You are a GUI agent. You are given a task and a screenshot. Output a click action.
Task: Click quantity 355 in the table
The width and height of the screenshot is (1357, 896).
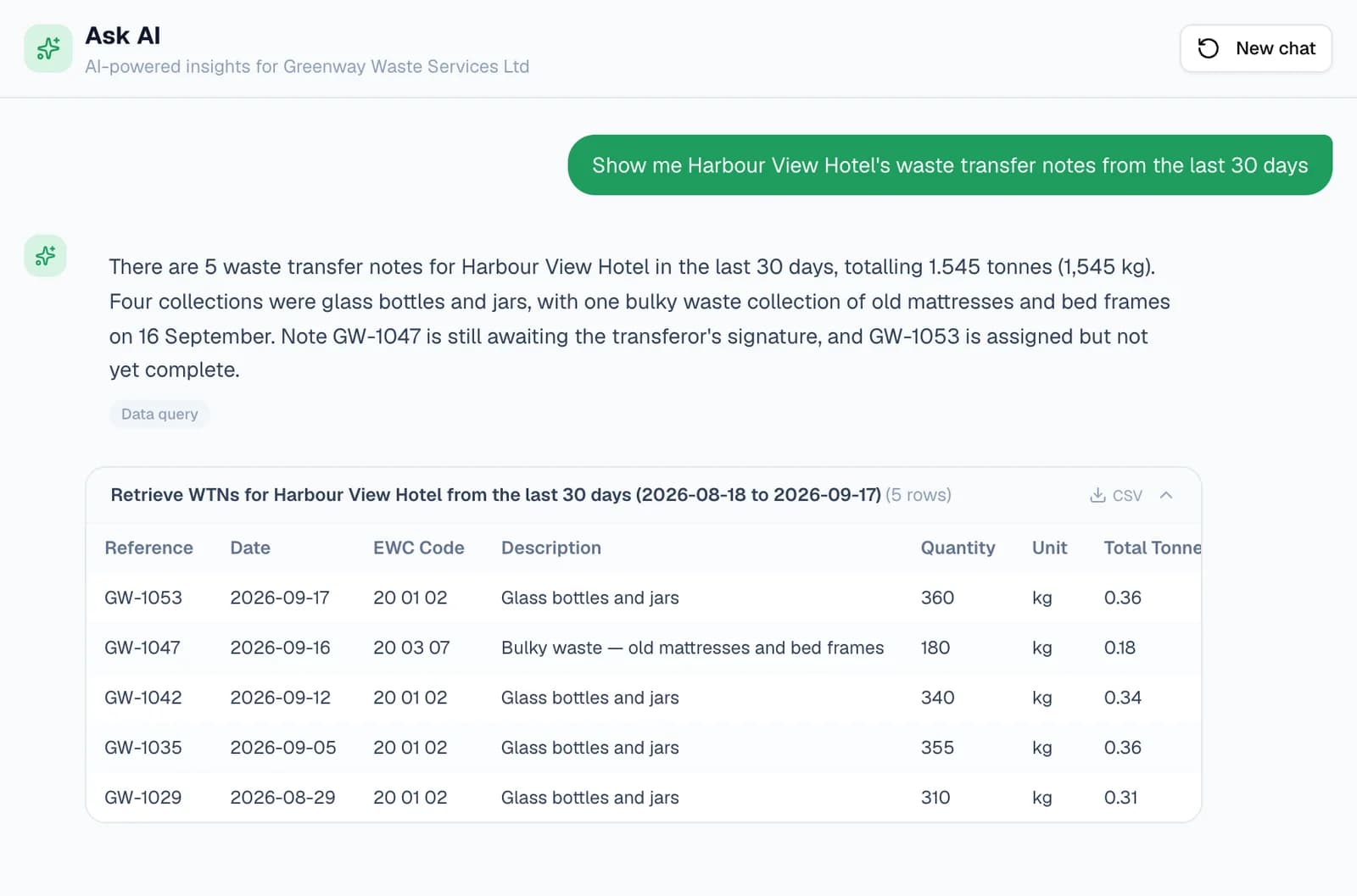pyautogui.click(x=937, y=748)
